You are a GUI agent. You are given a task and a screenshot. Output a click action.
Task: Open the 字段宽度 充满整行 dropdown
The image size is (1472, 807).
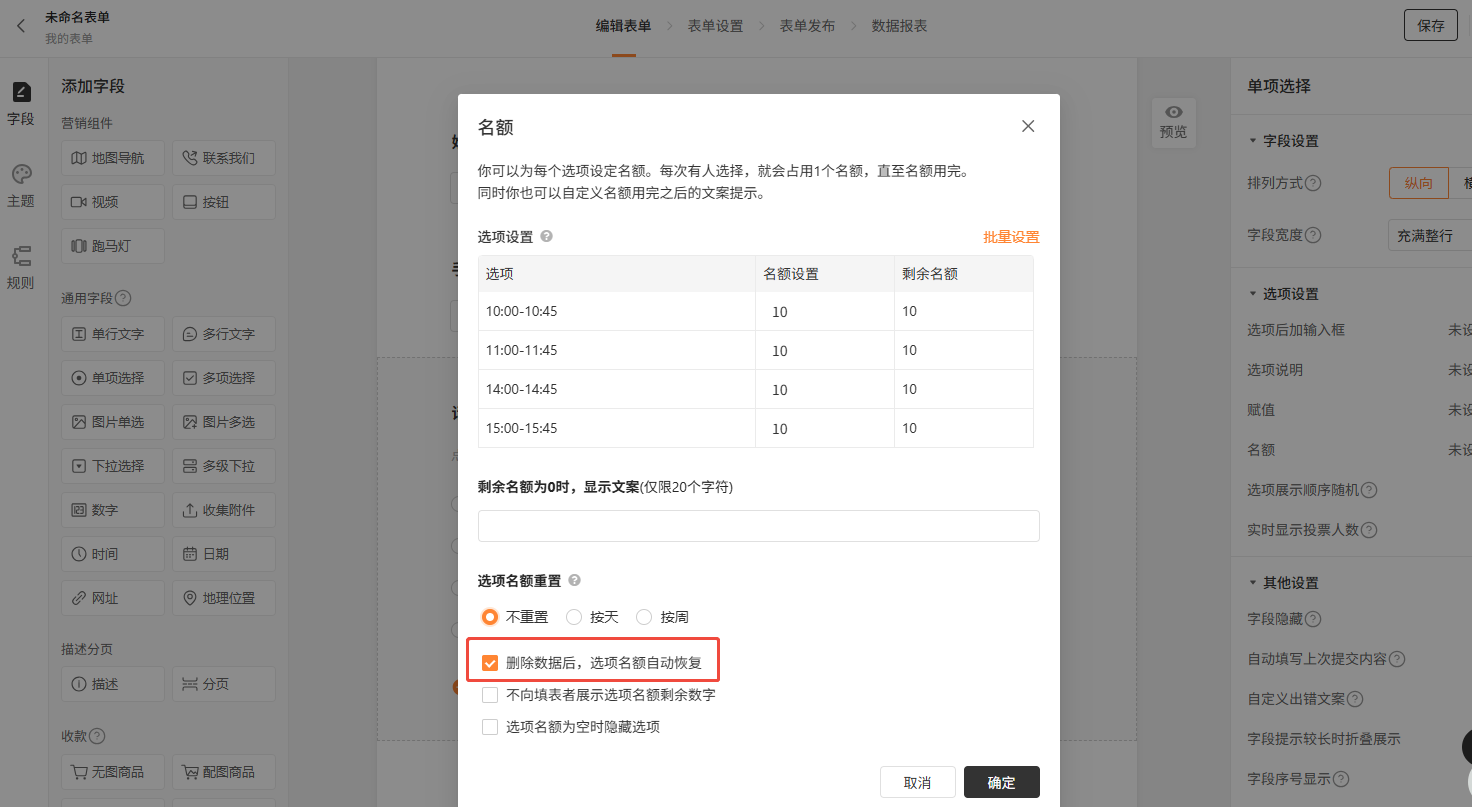pos(1430,236)
